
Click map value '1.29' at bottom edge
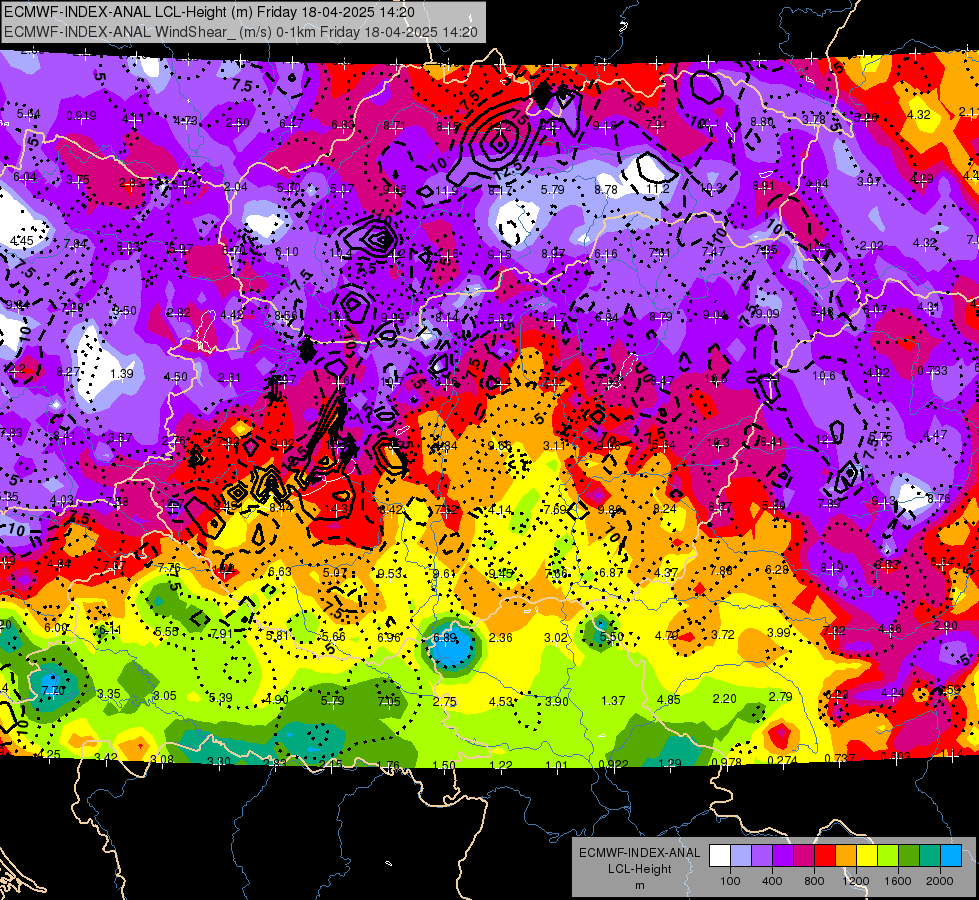pos(670,763)
